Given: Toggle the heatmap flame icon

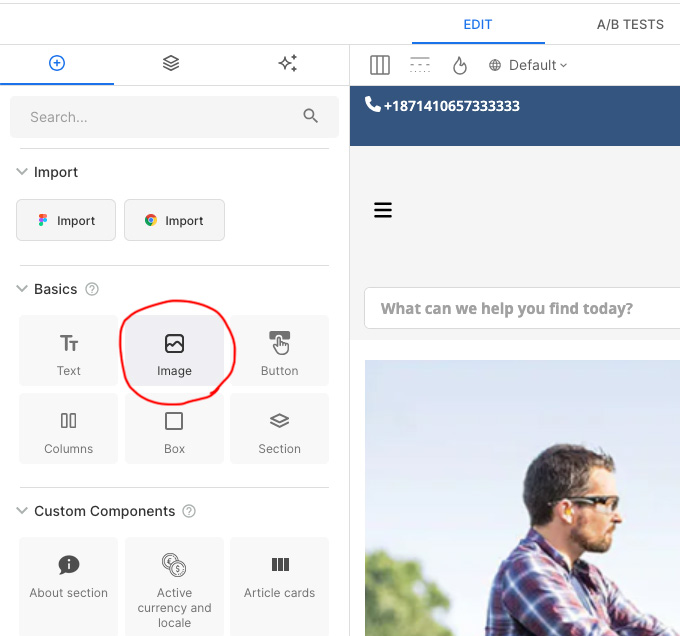Looking at the screenshot, I should (460, 65).
